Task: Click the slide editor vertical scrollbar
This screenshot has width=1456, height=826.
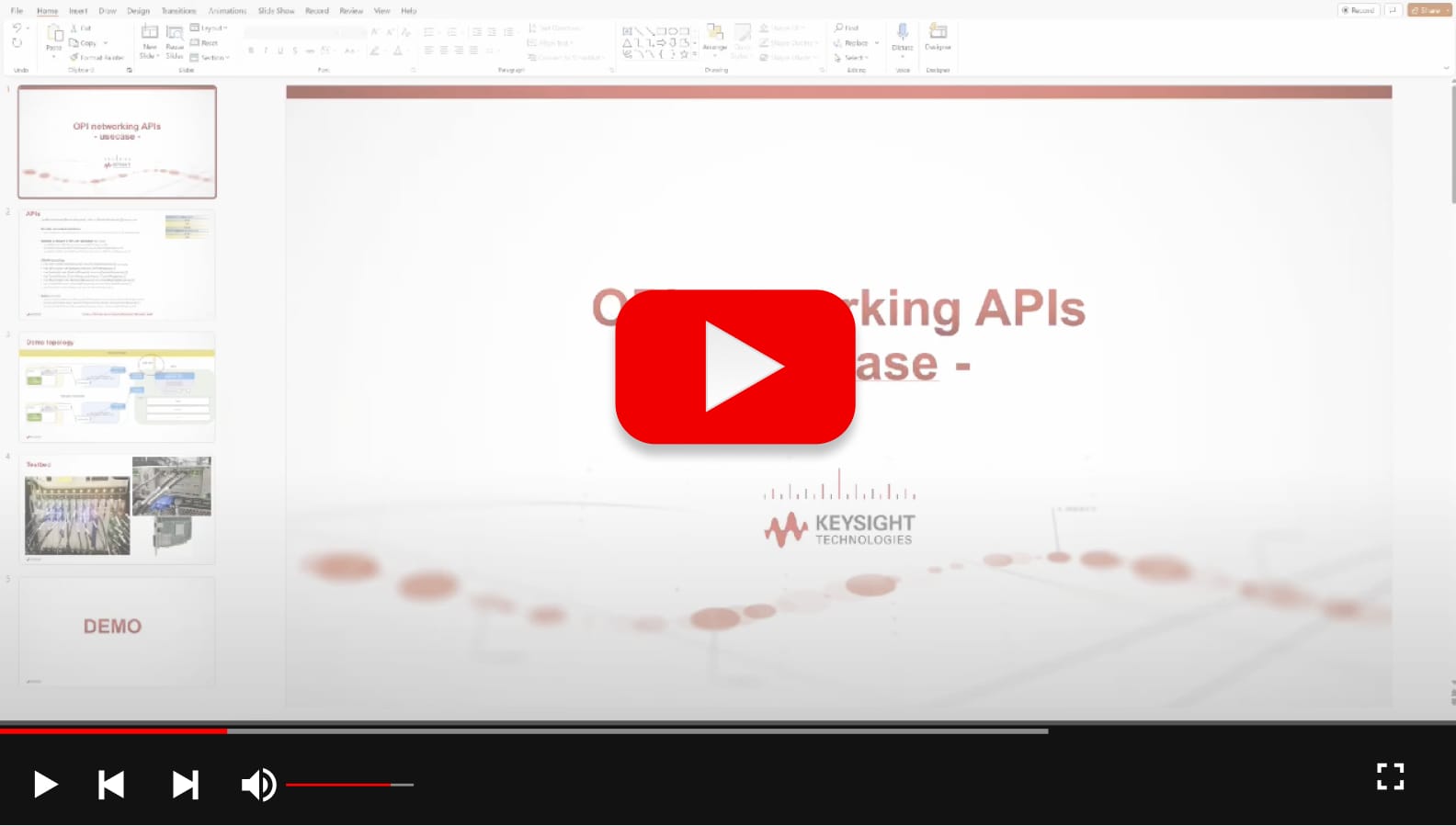Action: click(1452, 142)
